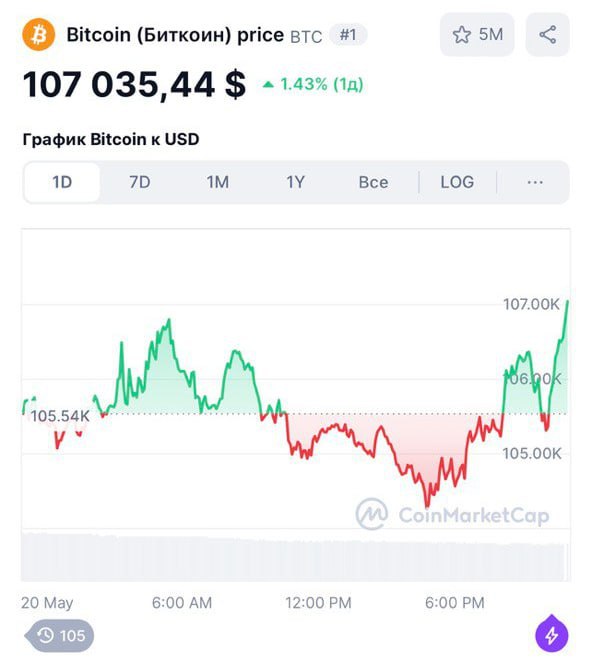Click the green 1.43% change indicator

point(313,84)
